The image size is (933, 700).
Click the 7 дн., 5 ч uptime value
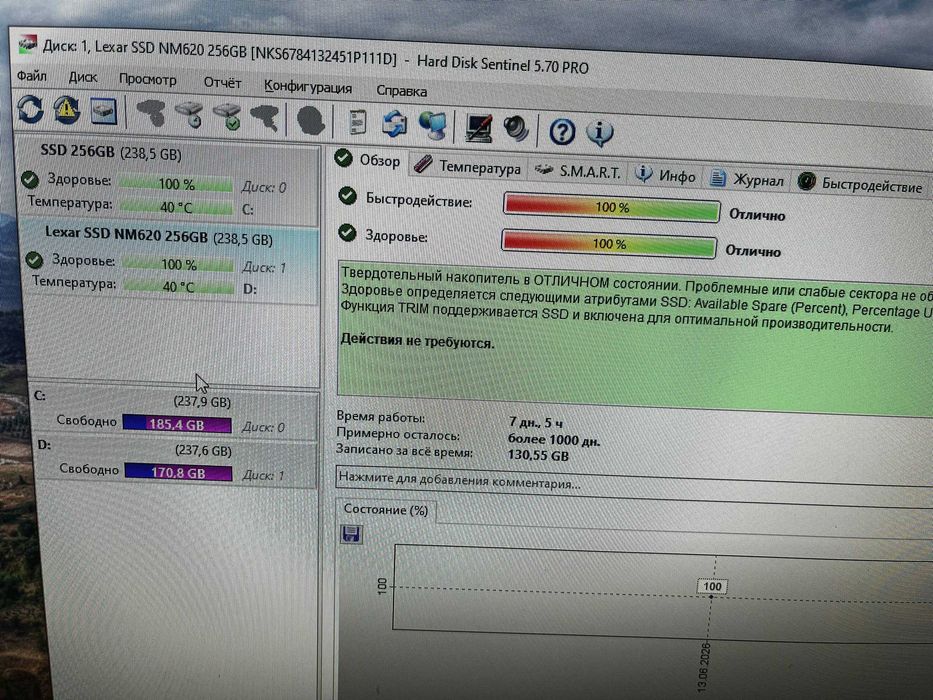tap(535, 423)
